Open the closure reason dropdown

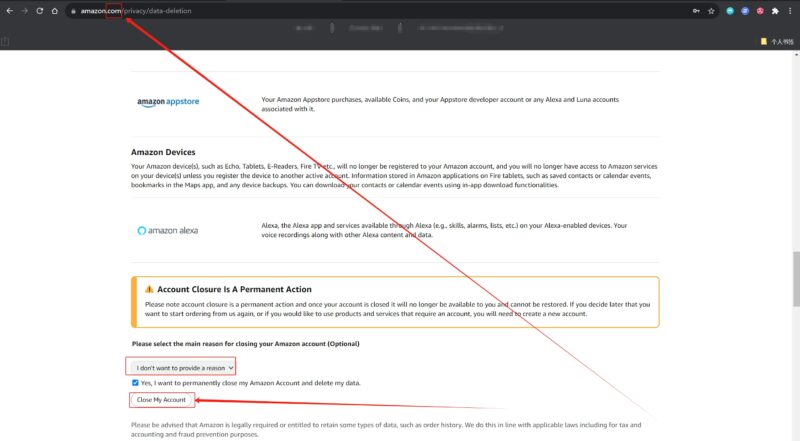click(x=181, y=367)
